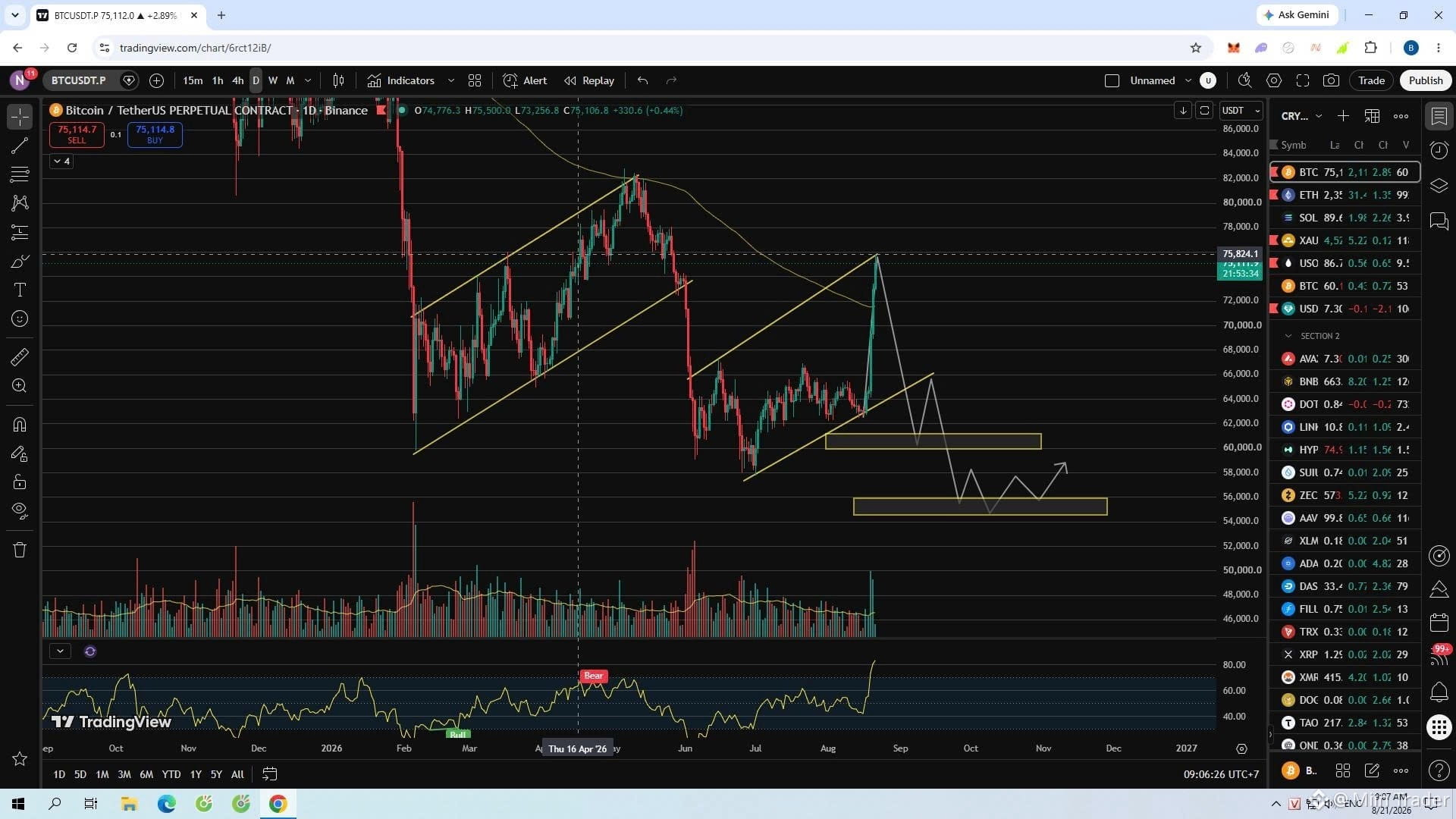Open the forecasting and measurement tools

(x=20, y=232)
